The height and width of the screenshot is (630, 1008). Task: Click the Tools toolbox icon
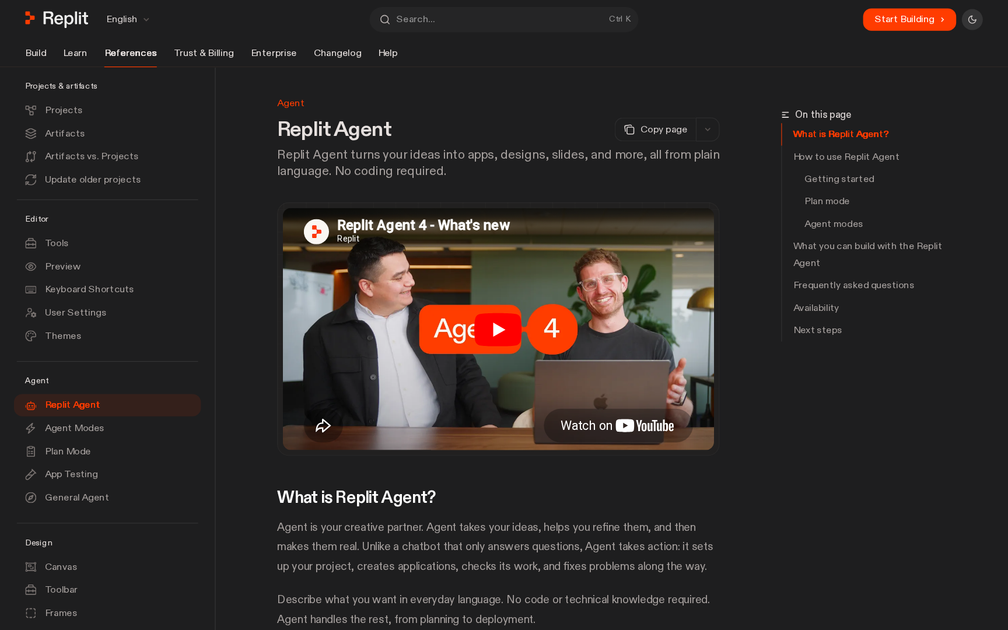[x=30, y=244]
